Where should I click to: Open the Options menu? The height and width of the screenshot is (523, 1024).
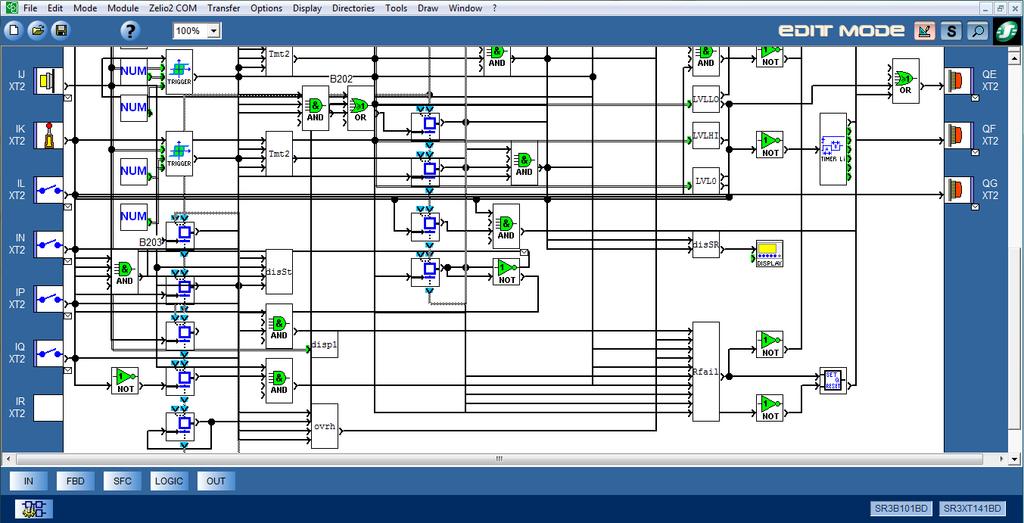[266, 8]
